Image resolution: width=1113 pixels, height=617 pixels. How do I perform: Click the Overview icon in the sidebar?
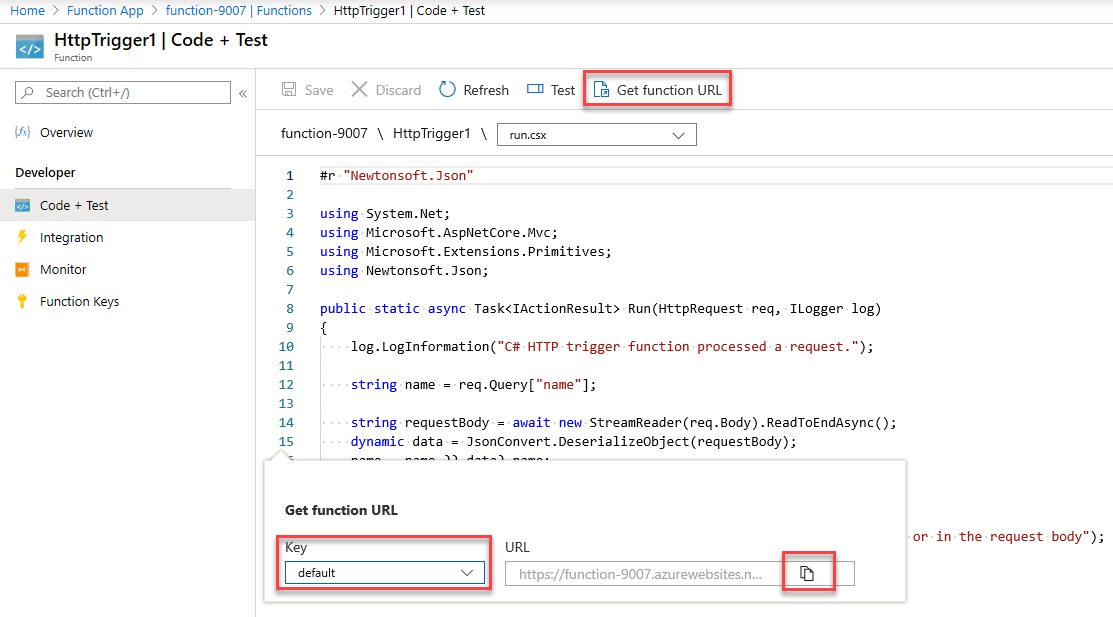(22, 131)
